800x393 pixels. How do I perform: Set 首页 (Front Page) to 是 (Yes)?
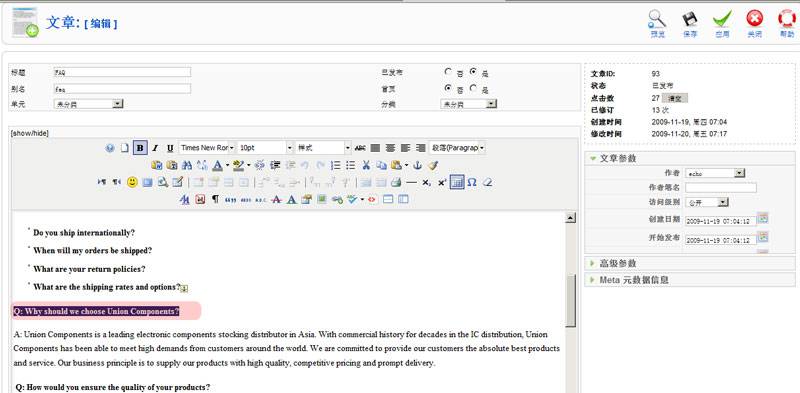(473, 88)
